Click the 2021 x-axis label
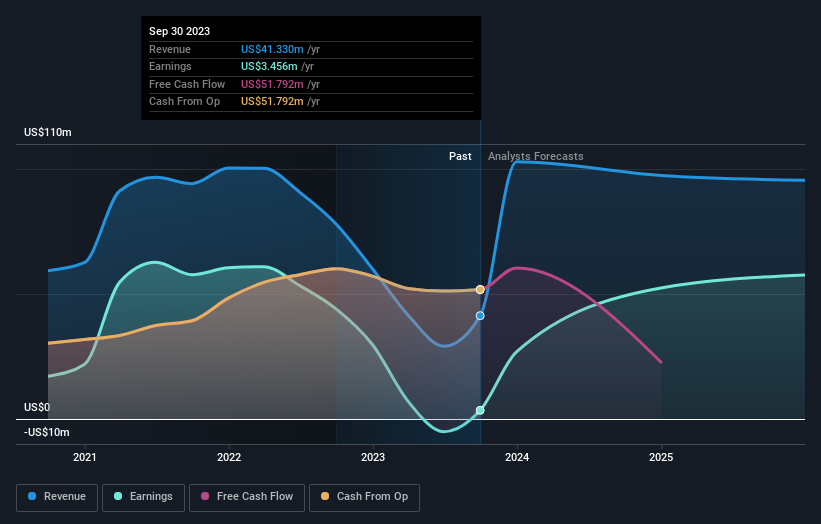Viewport: 821px width, 524px height. pyautogui.click(x=85, y=458)
